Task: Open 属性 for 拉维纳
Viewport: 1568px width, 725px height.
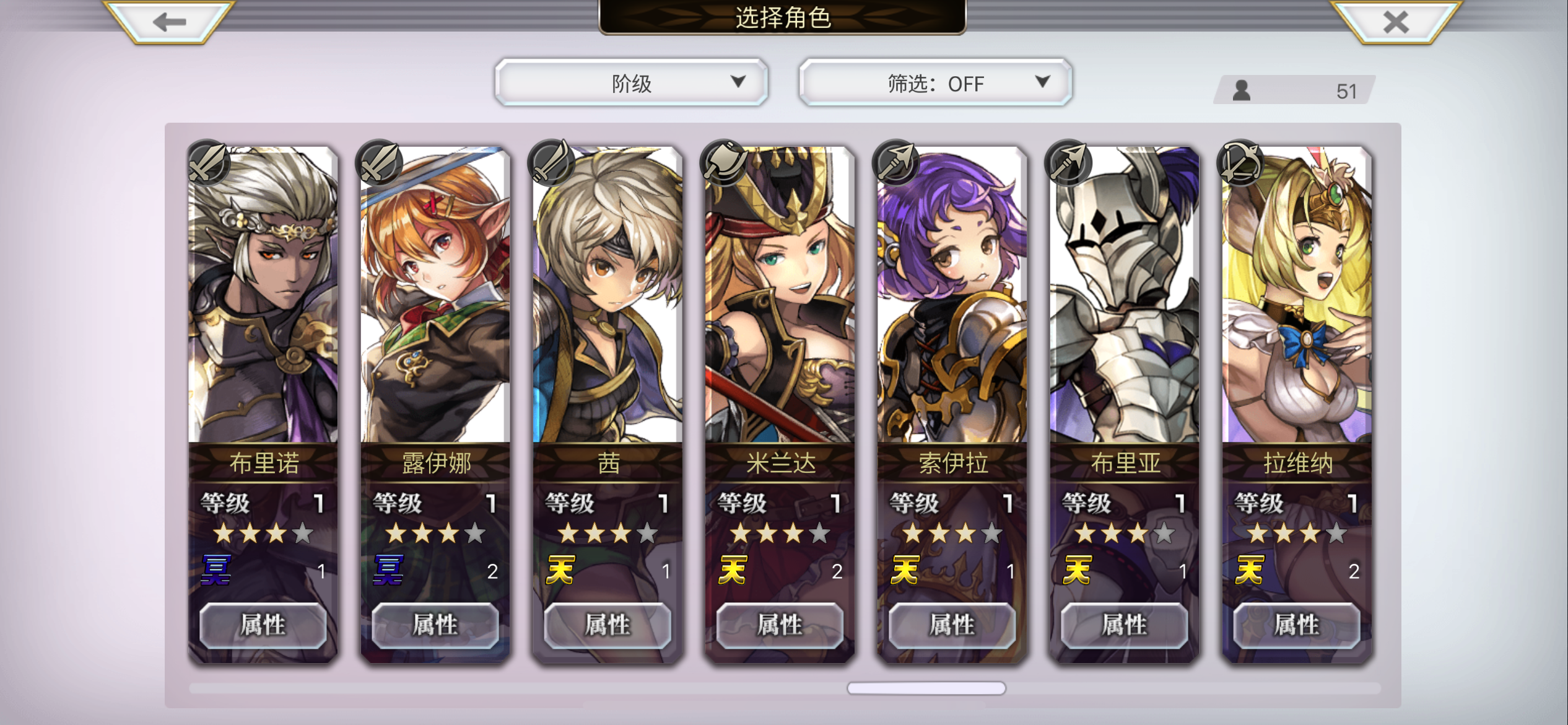Action: click(x=1296, y=625)
